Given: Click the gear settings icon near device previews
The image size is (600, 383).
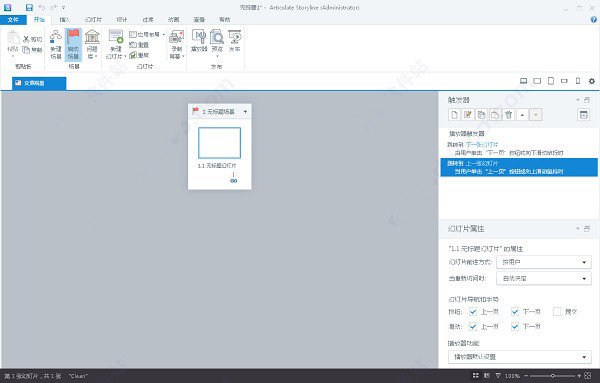Looking at the screenshot, I should click(x=592, y=81).
